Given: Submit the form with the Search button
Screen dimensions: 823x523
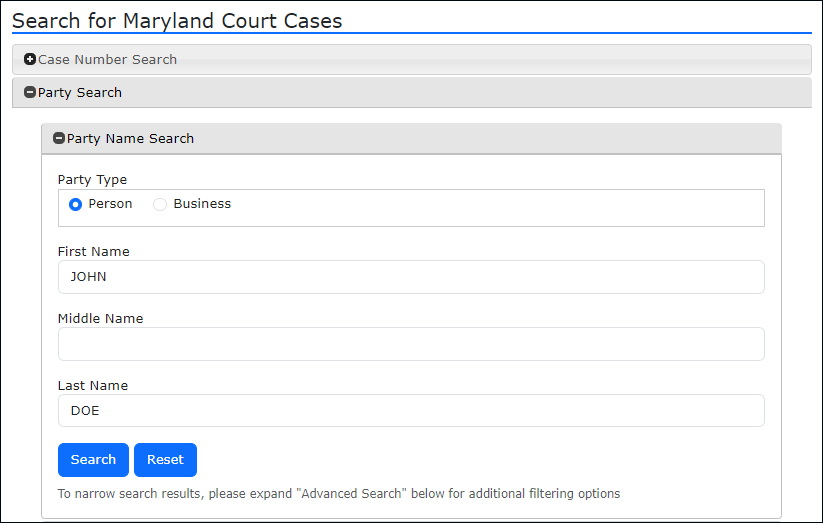Looking at the screenshot, I should tap(93, 460).
